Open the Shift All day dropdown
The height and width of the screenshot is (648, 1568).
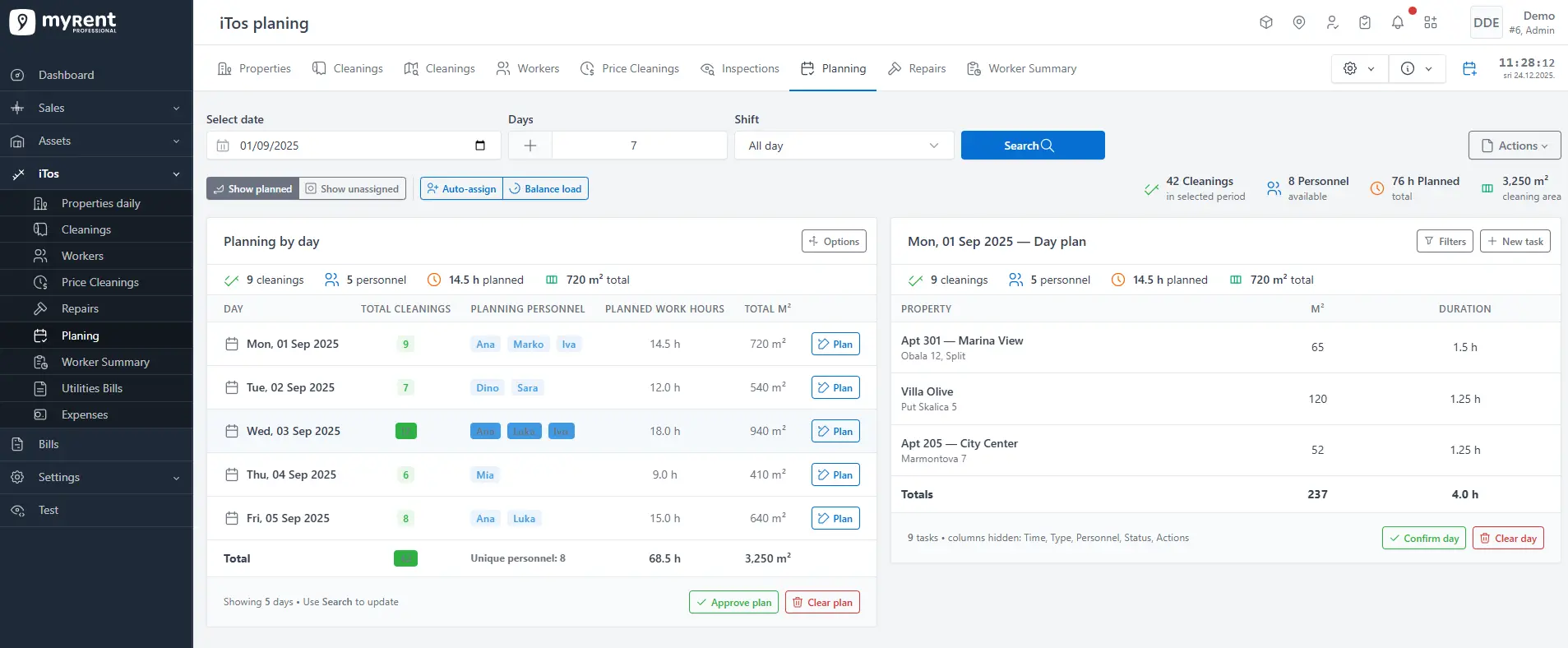[843, 146]
